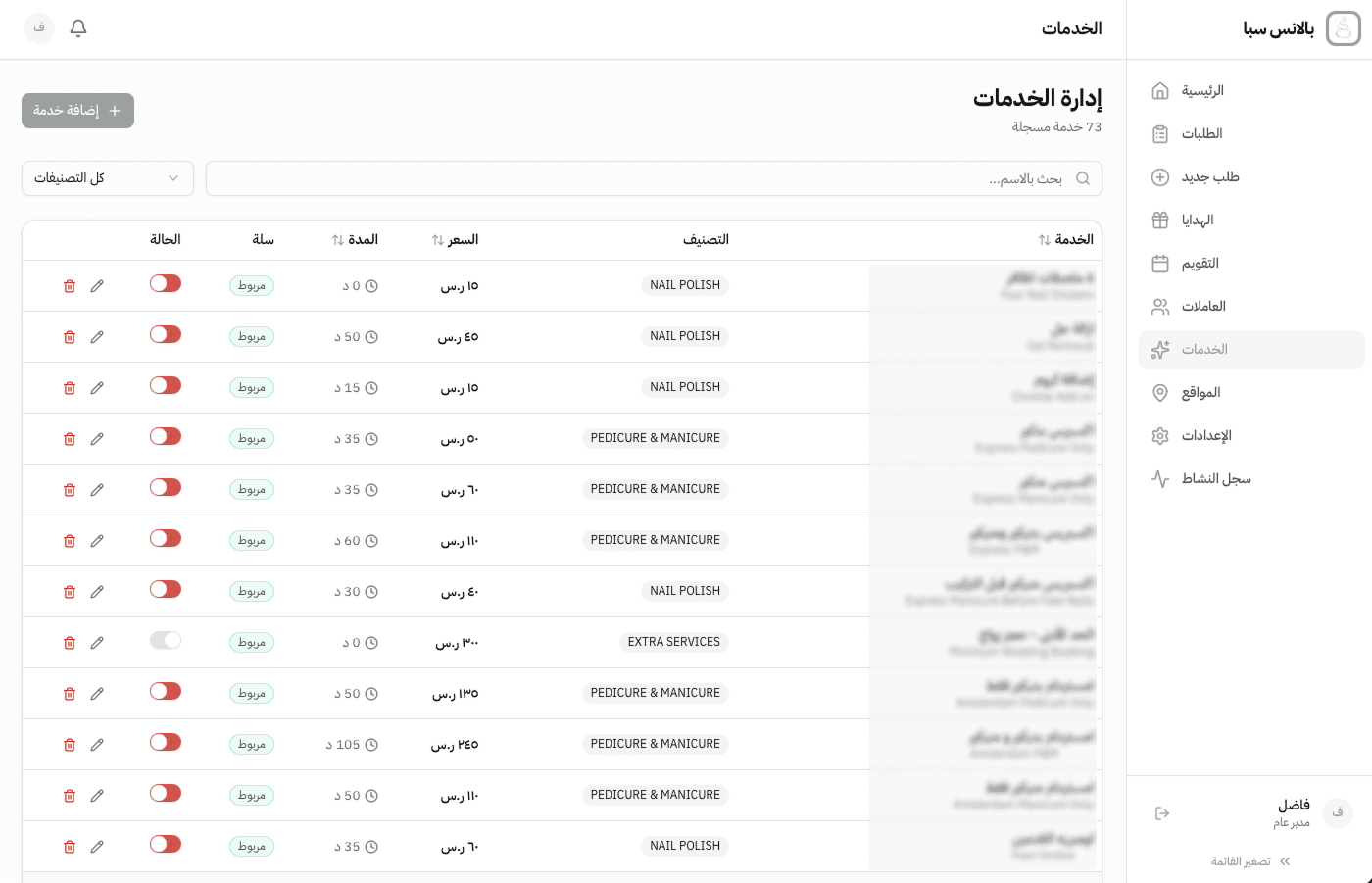1372x883 pixels.
Task: Open الطلبات from the sidebar
Action: tap(1202, 134)
